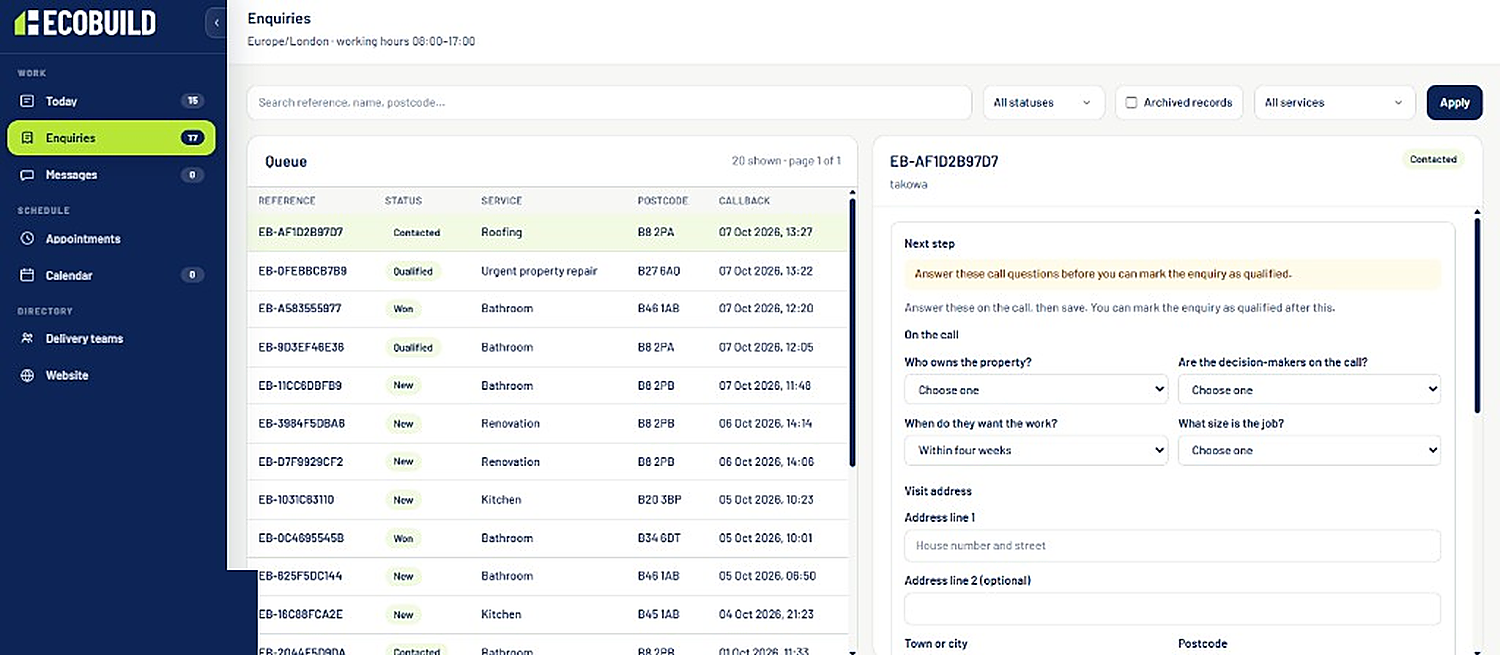Viewport: 1500px width, 655px height.
Task: Click the Delivery teams people icon
Action: pyautogui.click(x=27, y=339)
